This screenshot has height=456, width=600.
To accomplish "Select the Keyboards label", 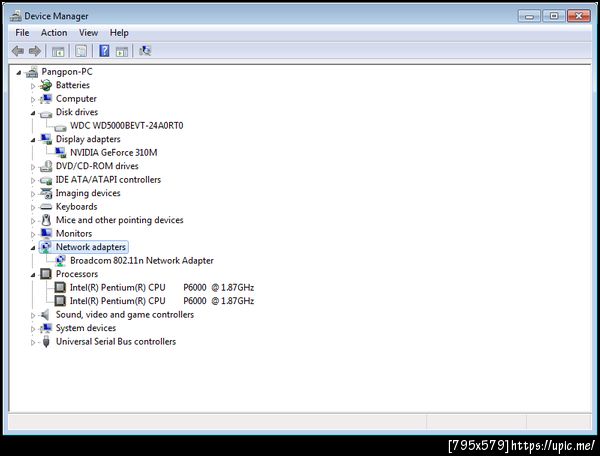I will click(x=77, y=207).
